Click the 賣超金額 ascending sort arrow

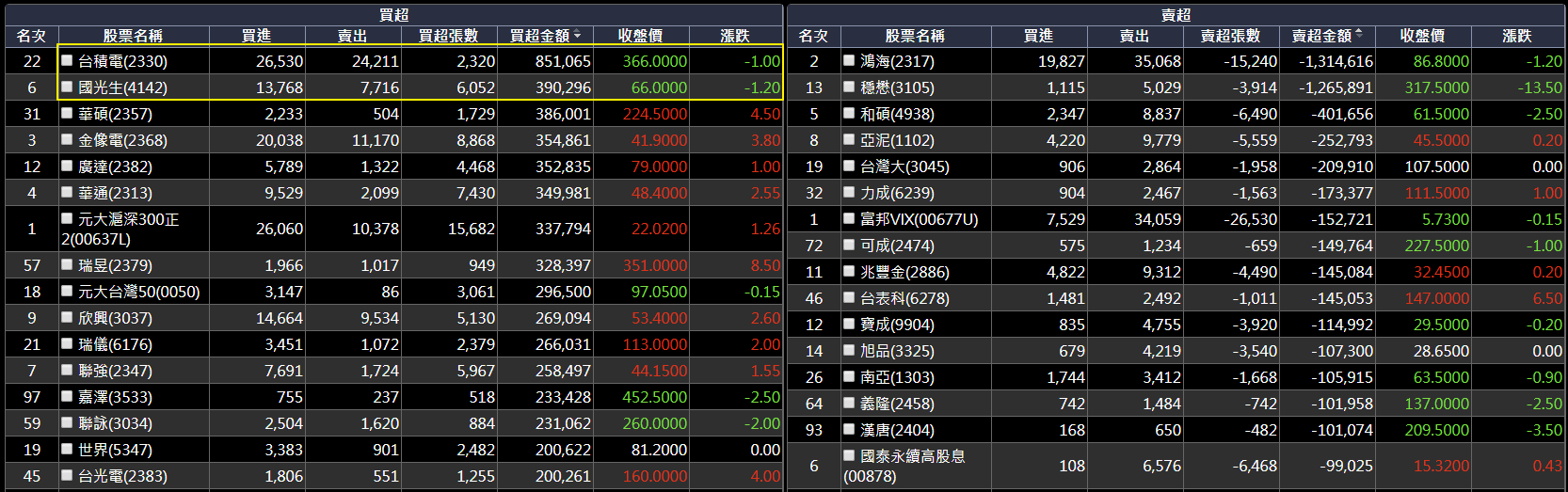(1359, 35)
